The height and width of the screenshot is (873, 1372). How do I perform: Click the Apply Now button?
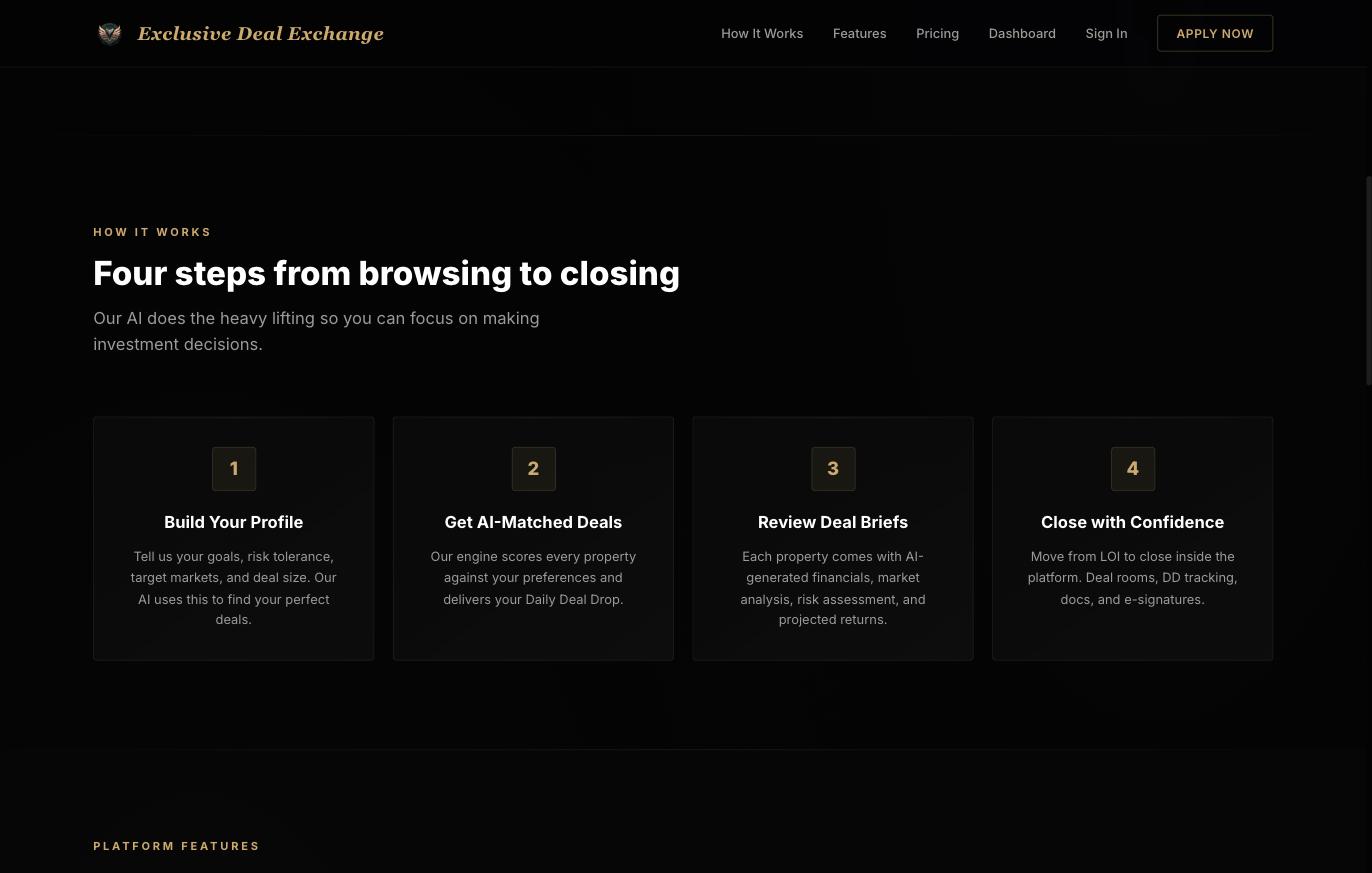point(1215,34)
